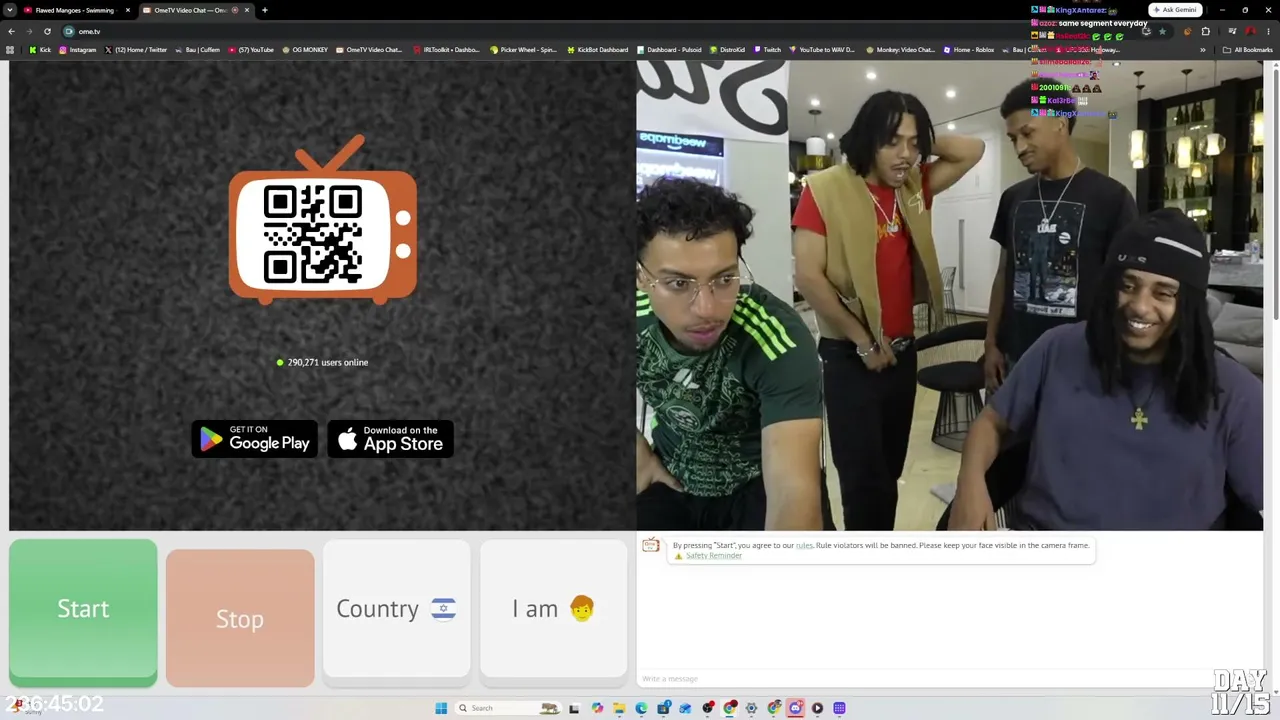Open Discord from the taskbar
Viewport: 1280px width, 720px height.
point(795,708)
